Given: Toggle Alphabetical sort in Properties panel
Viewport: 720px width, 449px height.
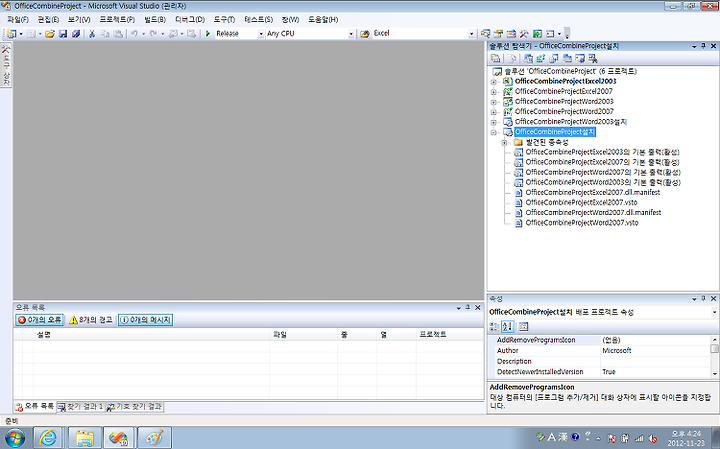Looking at the screenshot, I should [x=507, y=326].
